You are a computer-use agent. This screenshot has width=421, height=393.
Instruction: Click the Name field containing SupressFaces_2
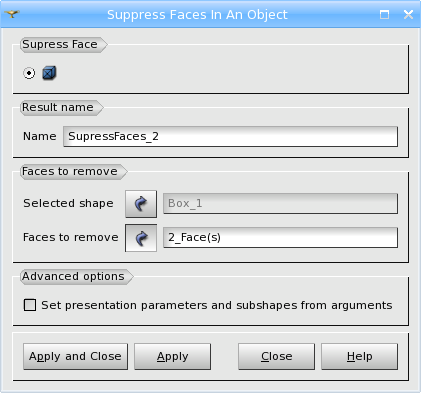(x=230, y=136)
